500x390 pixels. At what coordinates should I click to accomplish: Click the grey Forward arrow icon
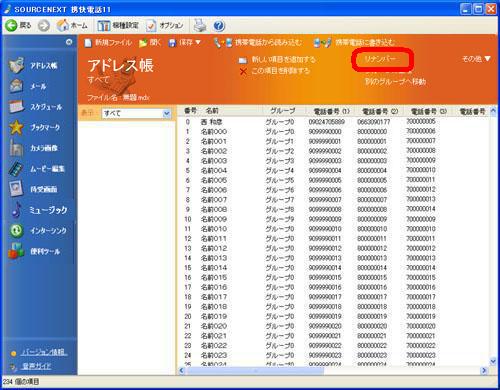(x=43, y=25)
